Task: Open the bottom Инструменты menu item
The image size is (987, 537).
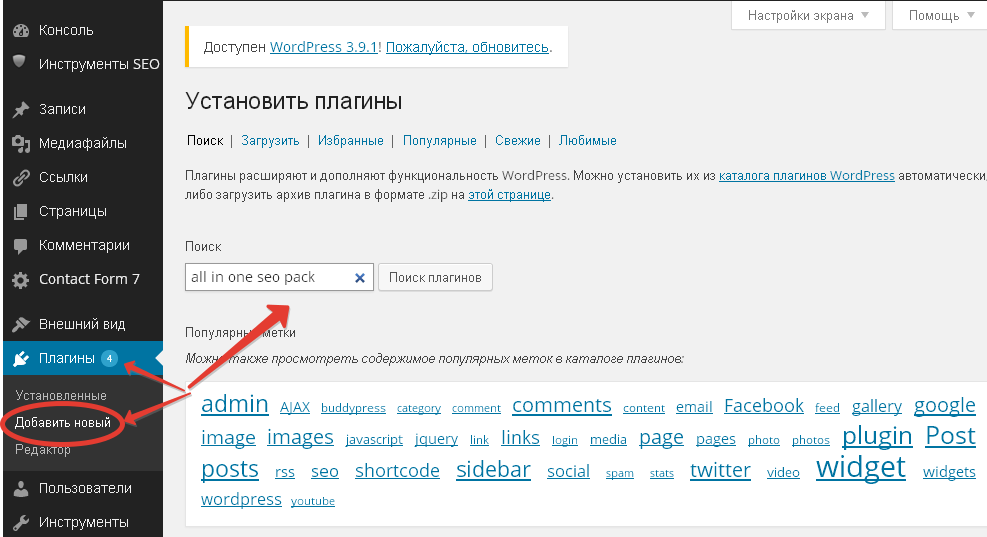Action: (x=83, y=522)
